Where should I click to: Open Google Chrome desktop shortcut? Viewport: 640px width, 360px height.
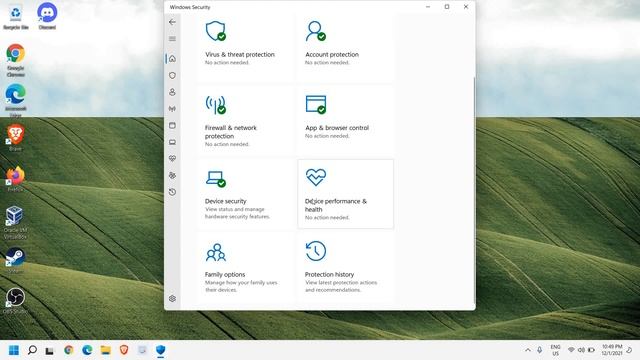coord(16,60)
